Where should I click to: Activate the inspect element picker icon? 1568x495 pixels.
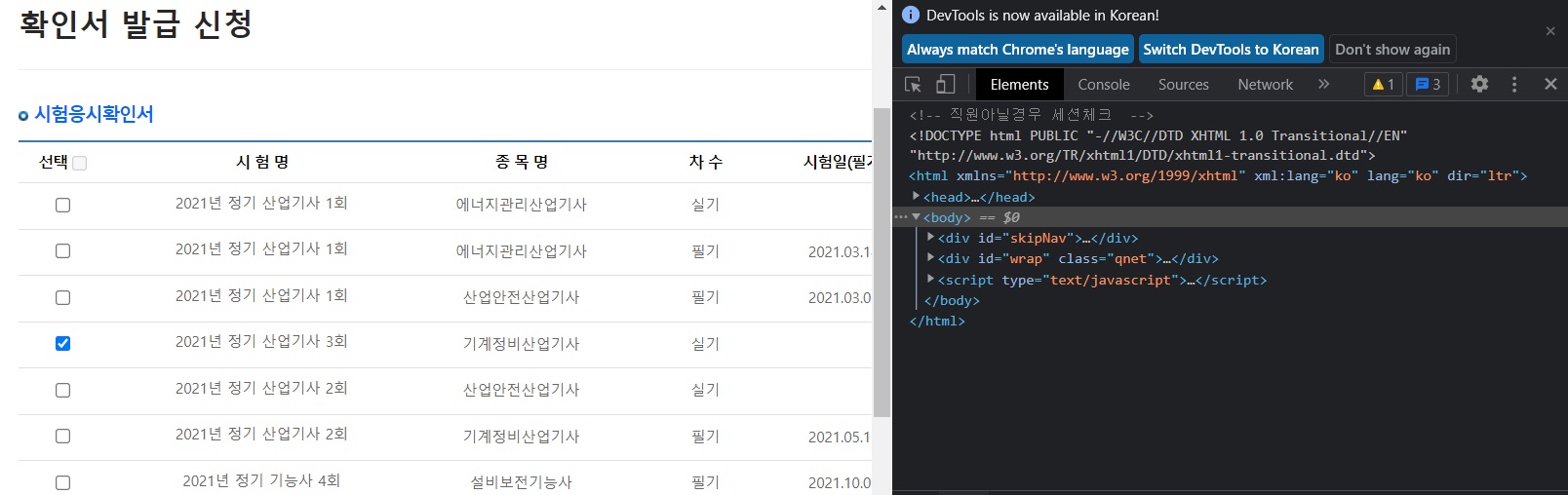pyautogui.click(x=913, y=85)
